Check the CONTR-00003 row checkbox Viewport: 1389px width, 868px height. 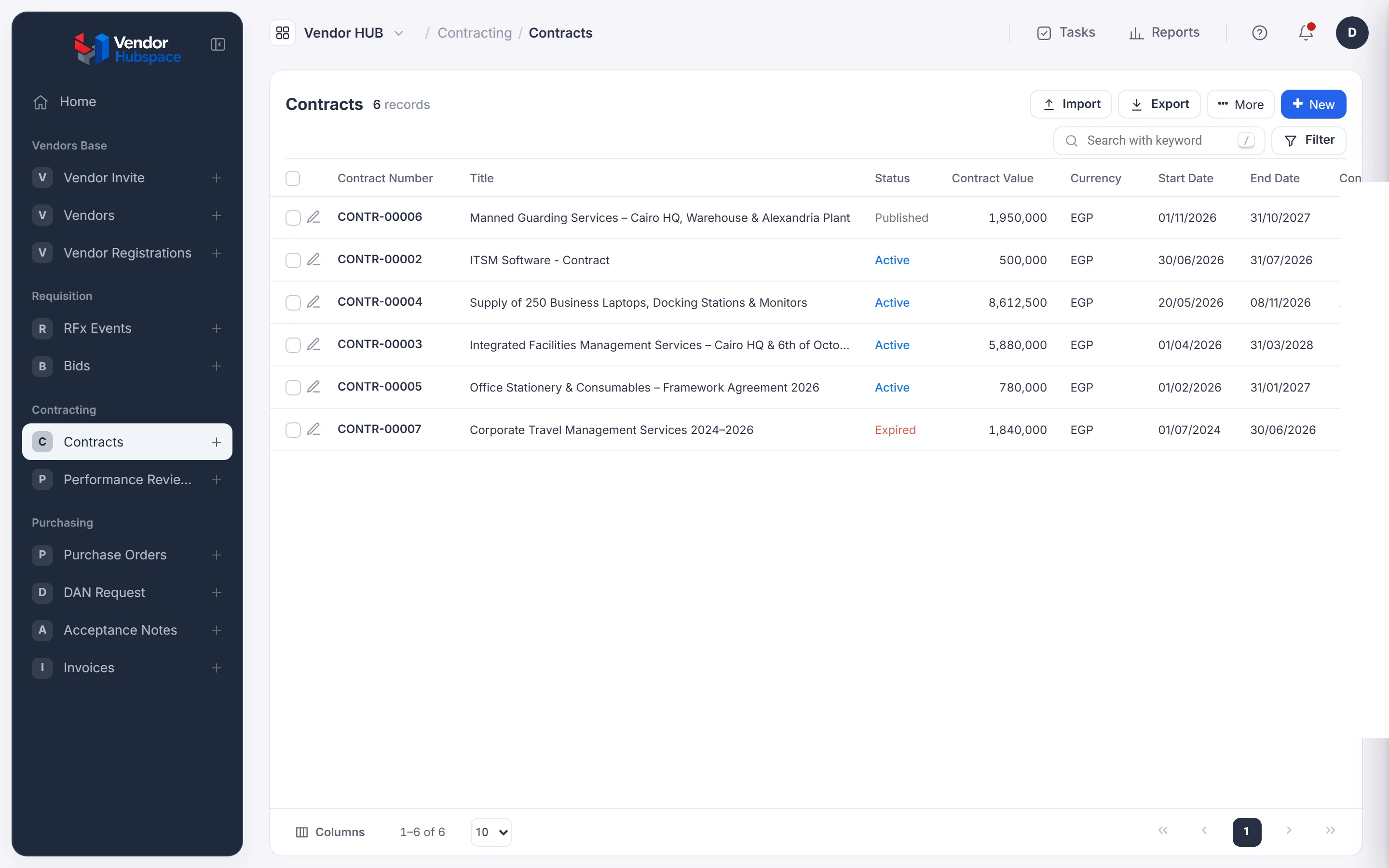coord(293,345)
